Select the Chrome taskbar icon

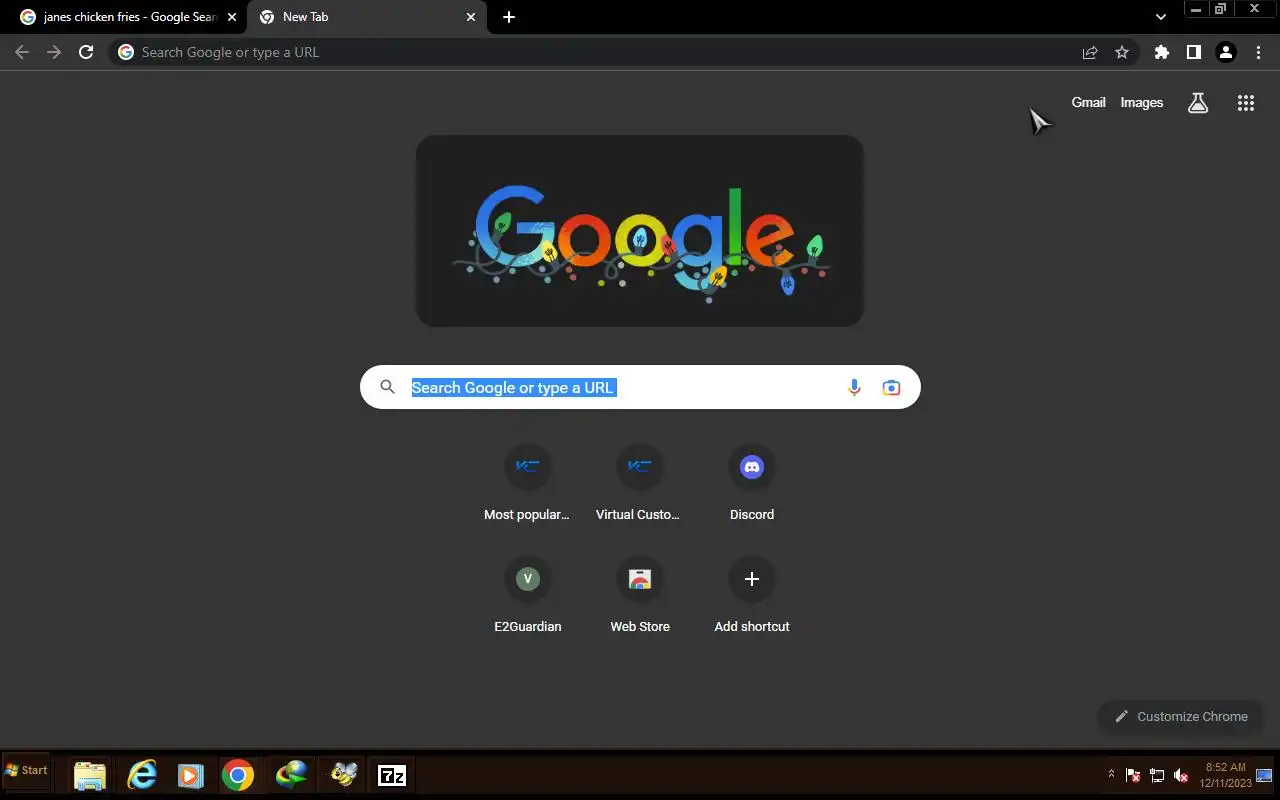pyautogui.click(x=238, y=775)
